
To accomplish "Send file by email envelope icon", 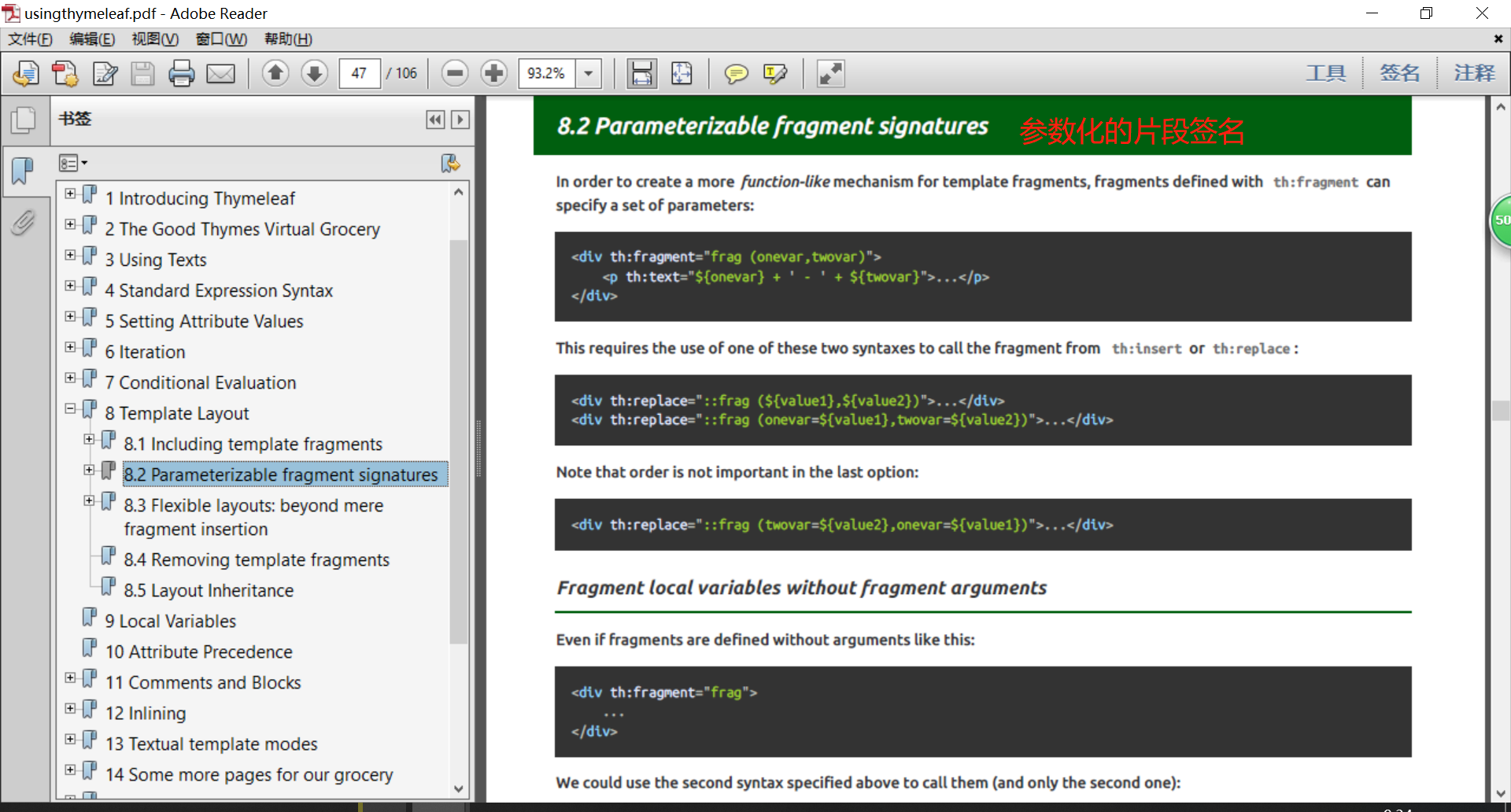I will click(220, 74).
